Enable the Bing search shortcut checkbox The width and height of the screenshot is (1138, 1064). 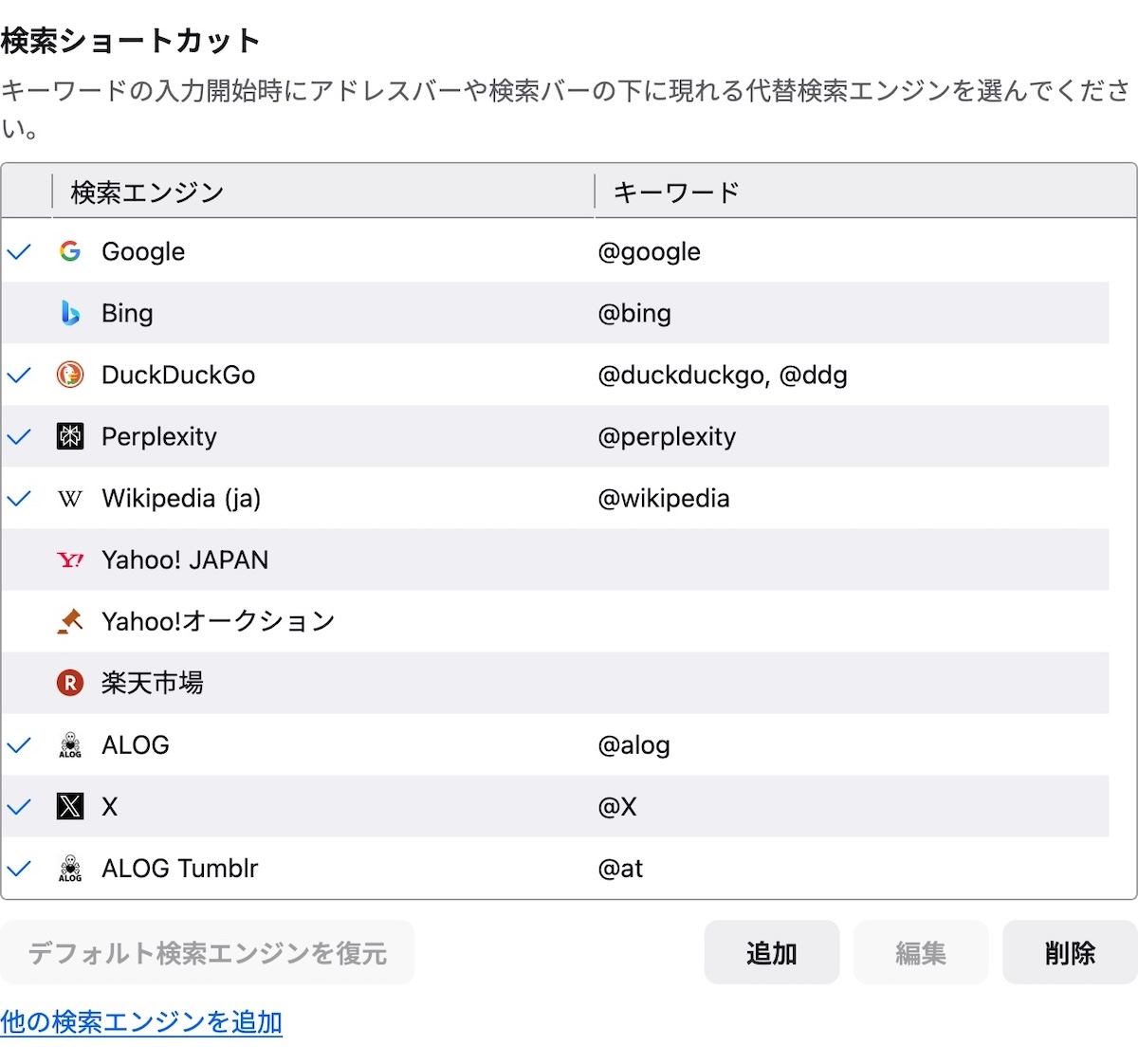(x=20, y=313)
